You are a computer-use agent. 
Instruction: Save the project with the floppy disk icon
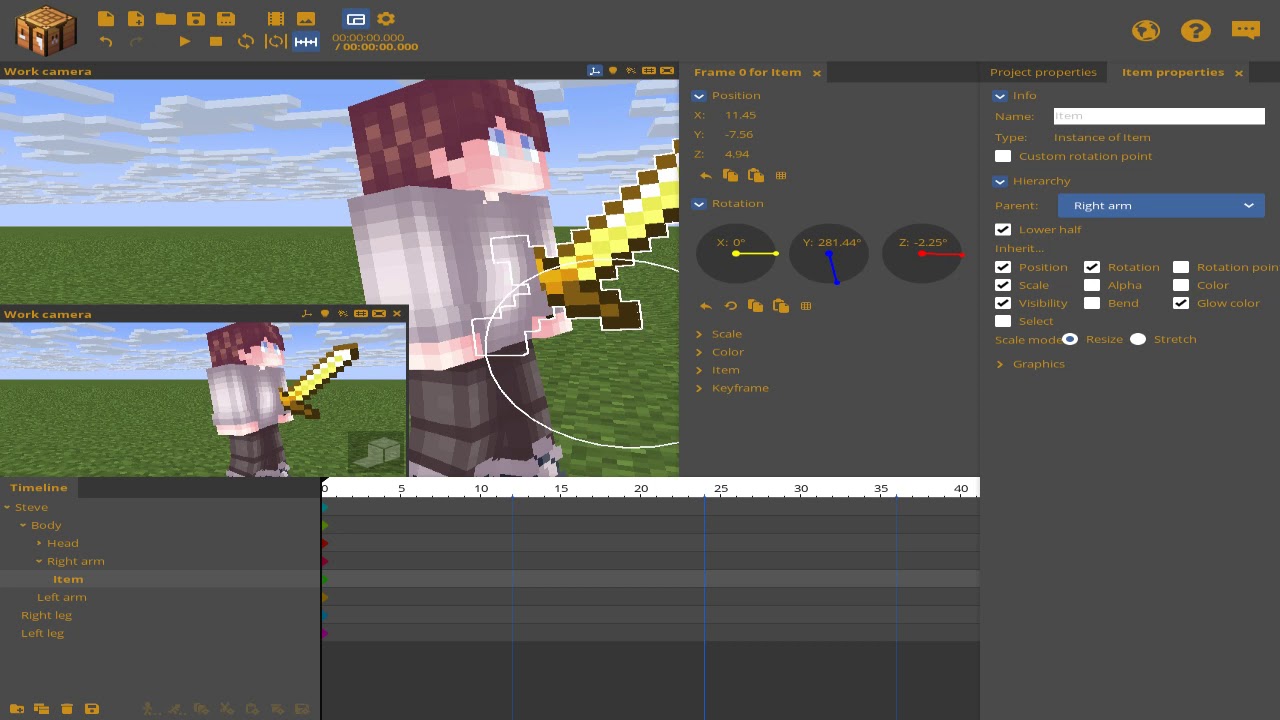pyautogui.click(x=196, y=19)
